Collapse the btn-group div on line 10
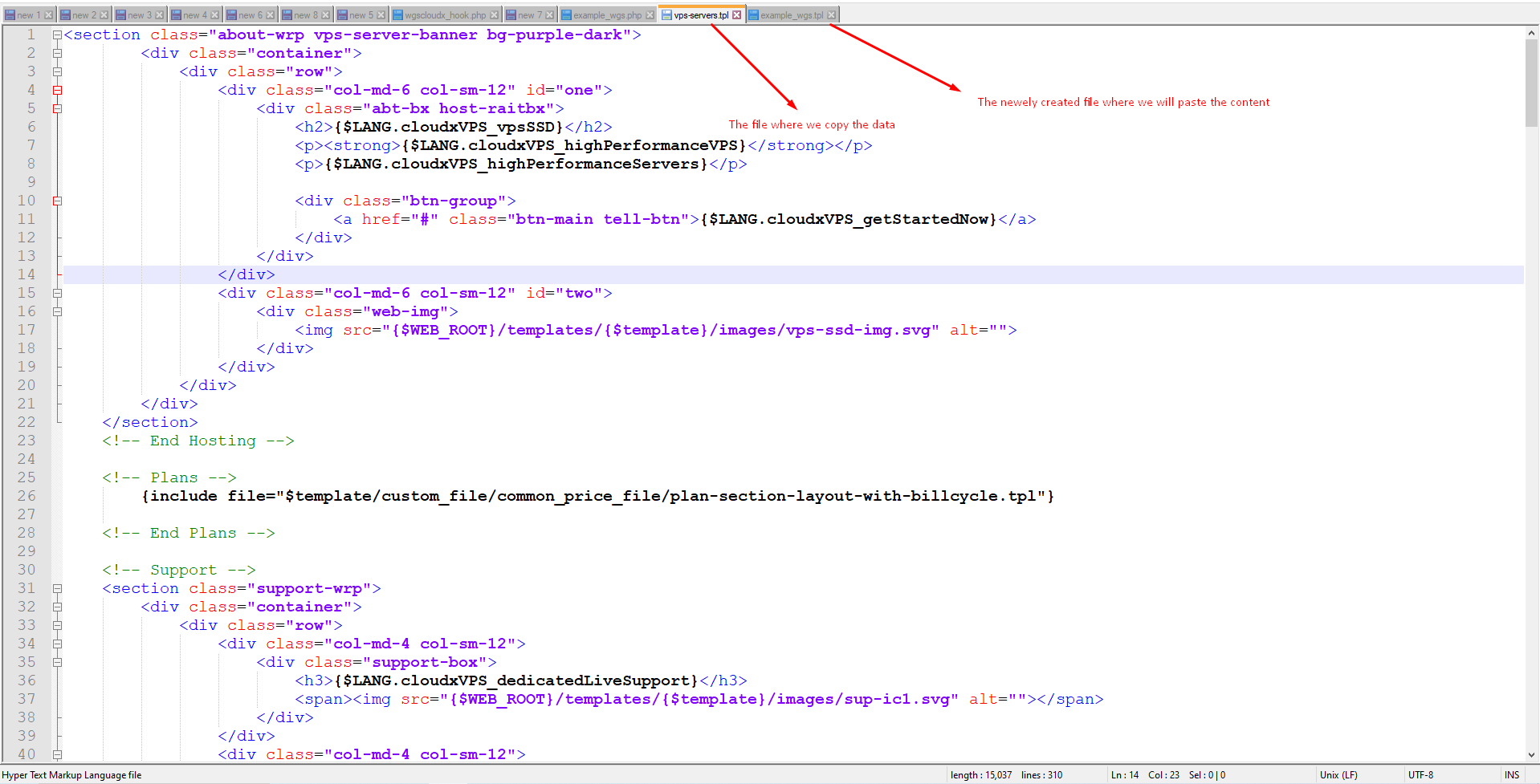 (x=57, y=201)
